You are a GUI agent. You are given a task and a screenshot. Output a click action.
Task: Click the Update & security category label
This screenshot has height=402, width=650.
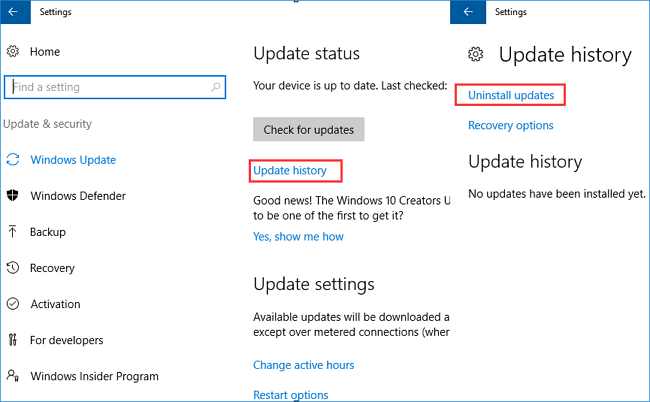pyautogui.click(x=47, y=124)
